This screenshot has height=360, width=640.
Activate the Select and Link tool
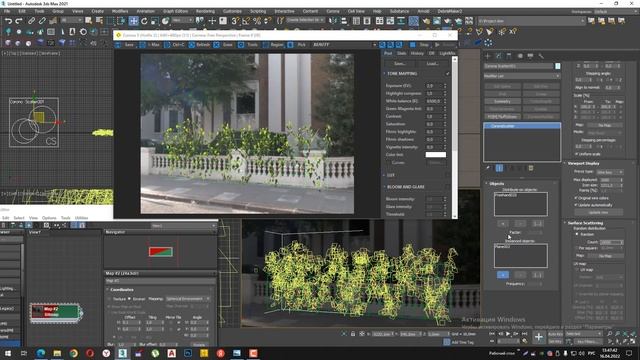point(31,20)
